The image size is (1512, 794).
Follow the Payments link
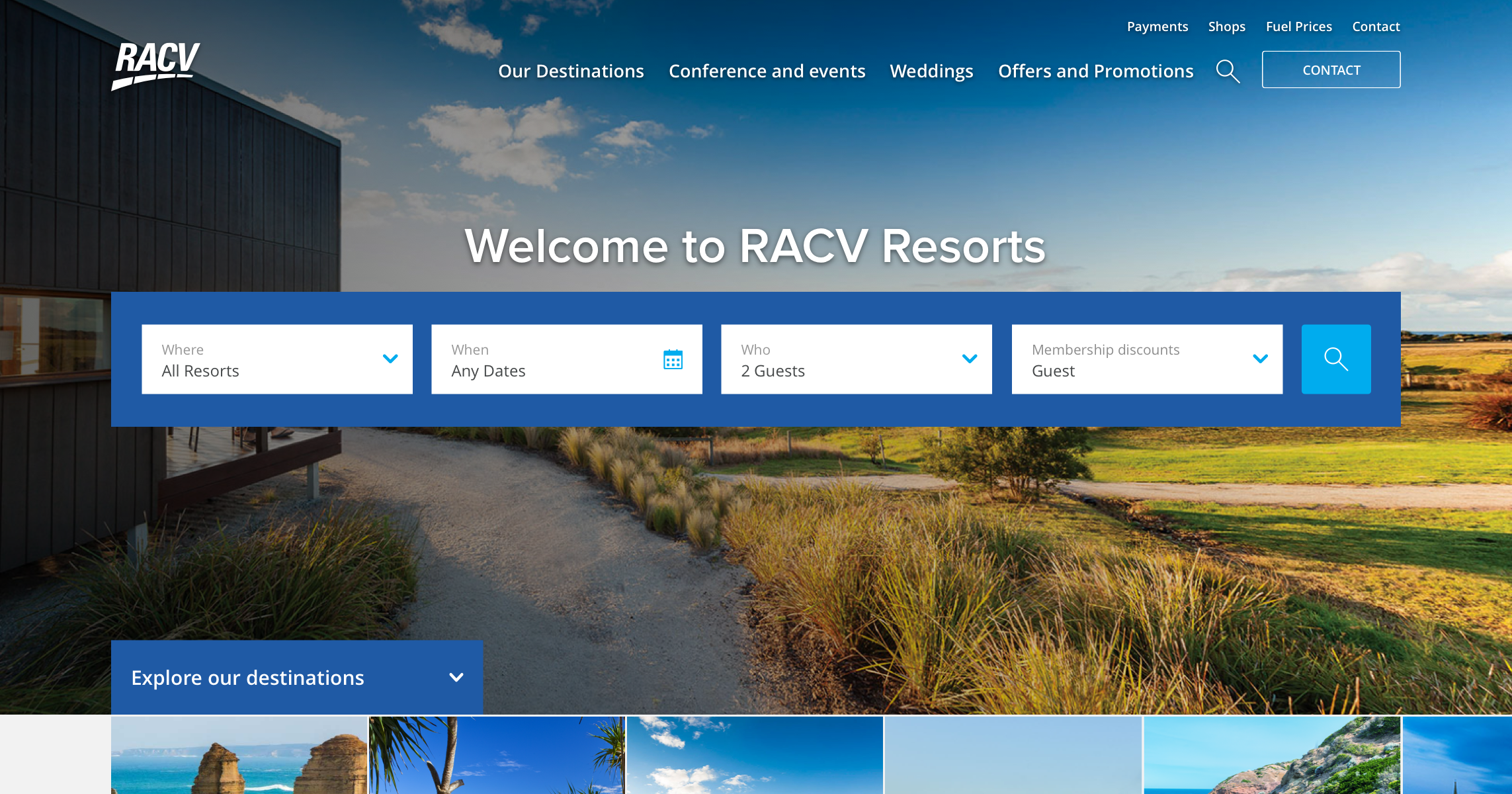(1157, 26)
